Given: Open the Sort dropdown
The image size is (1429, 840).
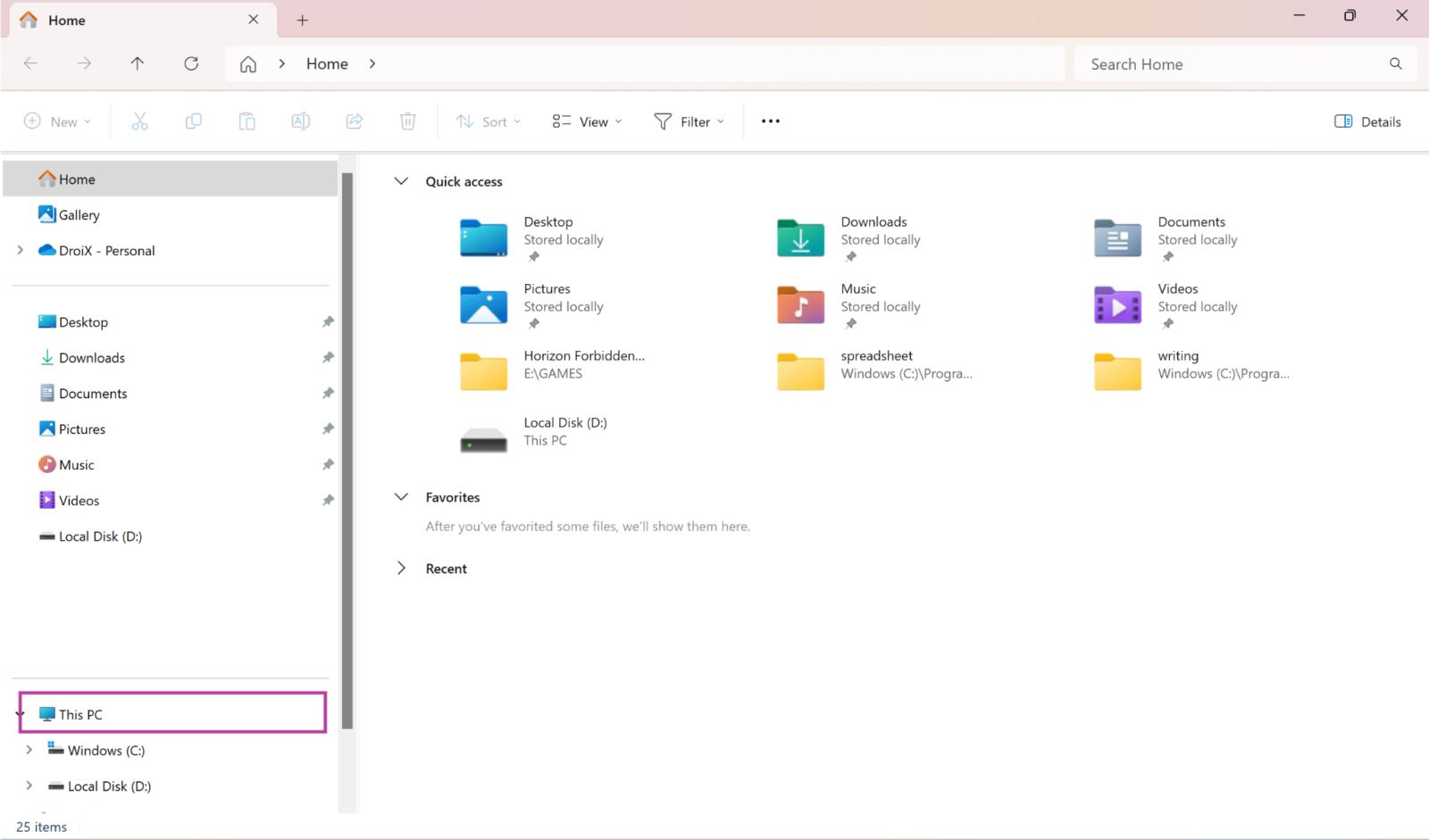Looking at the screenshot, I should [x=487, y=121].
